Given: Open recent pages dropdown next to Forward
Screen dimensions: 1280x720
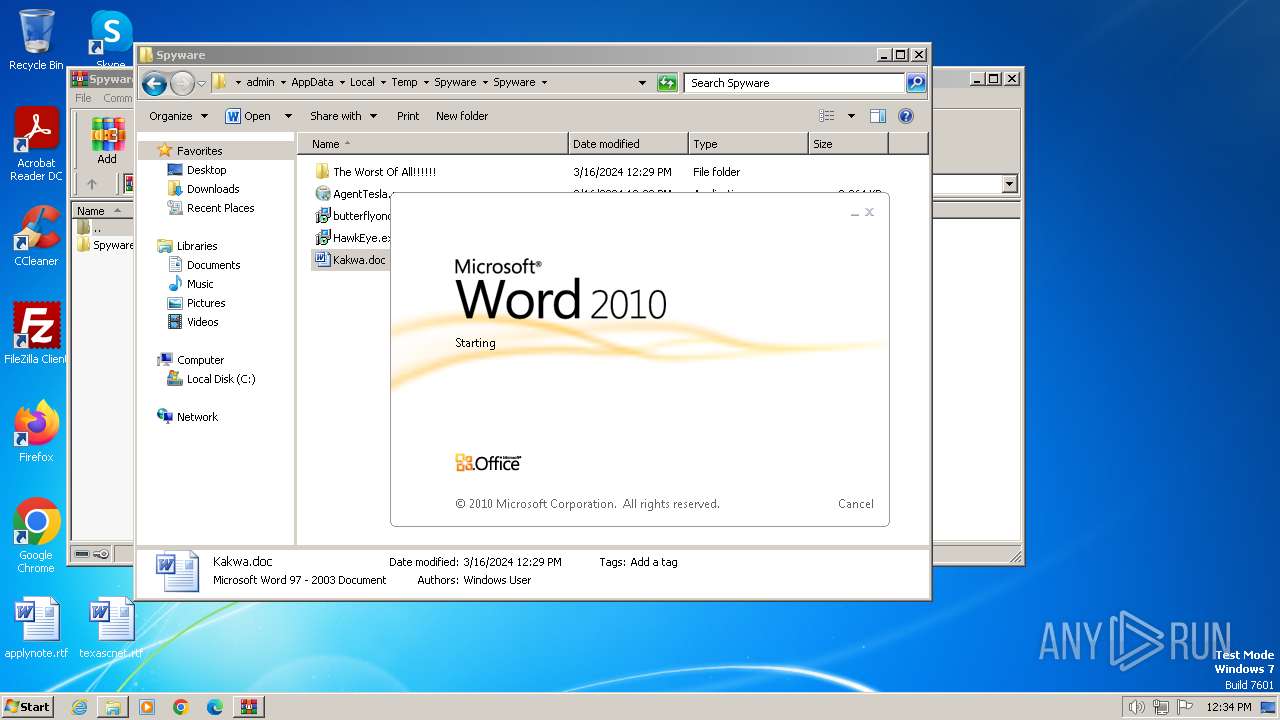Looking at the screenshot, I should [x=201, y=83].
